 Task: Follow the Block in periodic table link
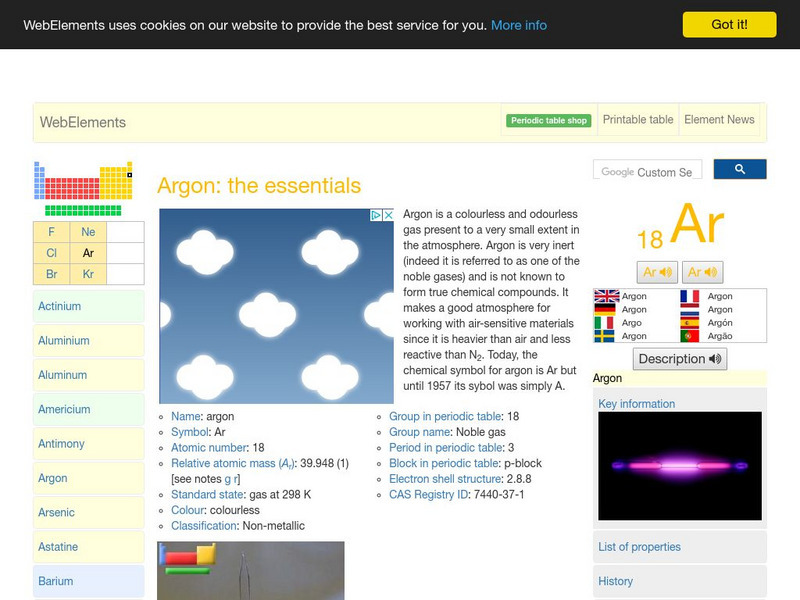444,464
